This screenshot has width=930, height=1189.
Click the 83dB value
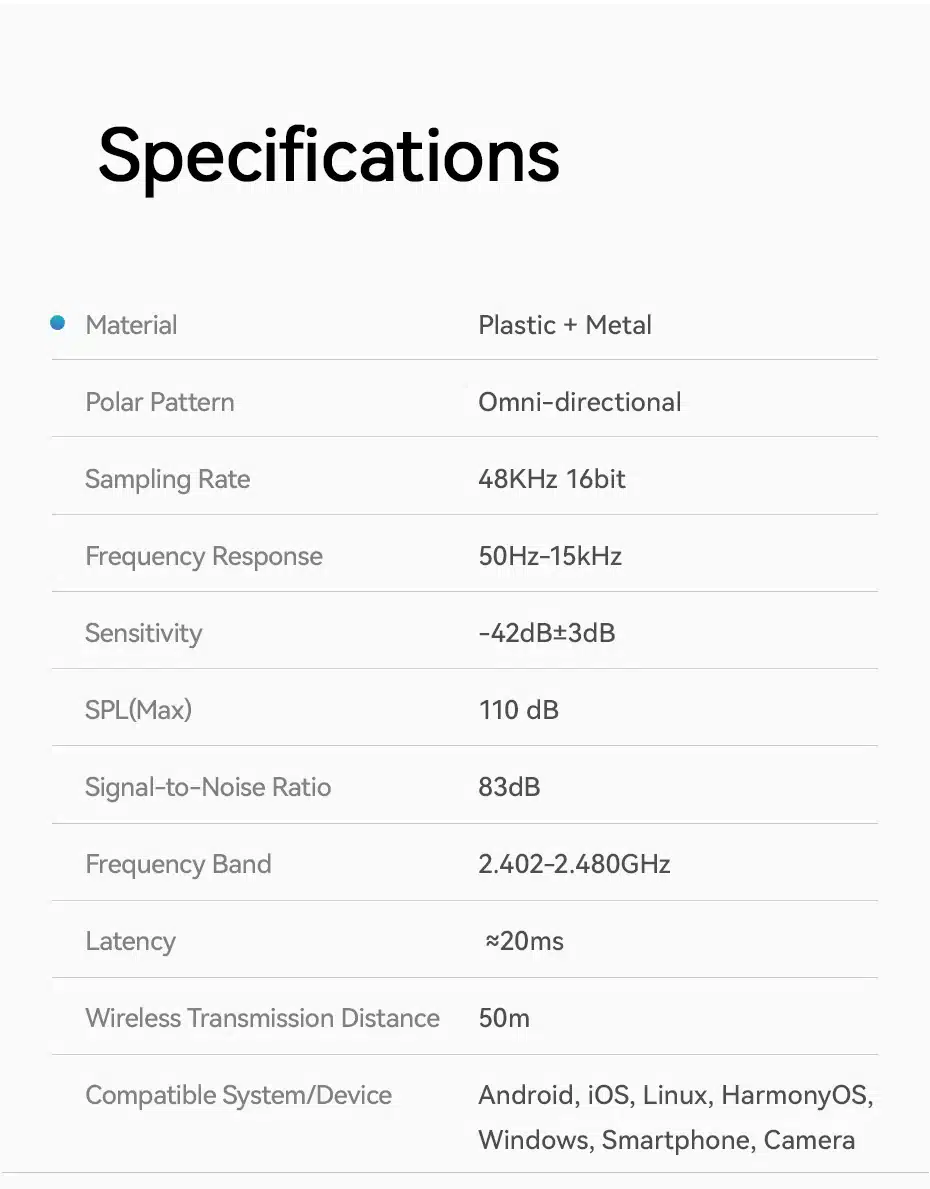(509, 787)
